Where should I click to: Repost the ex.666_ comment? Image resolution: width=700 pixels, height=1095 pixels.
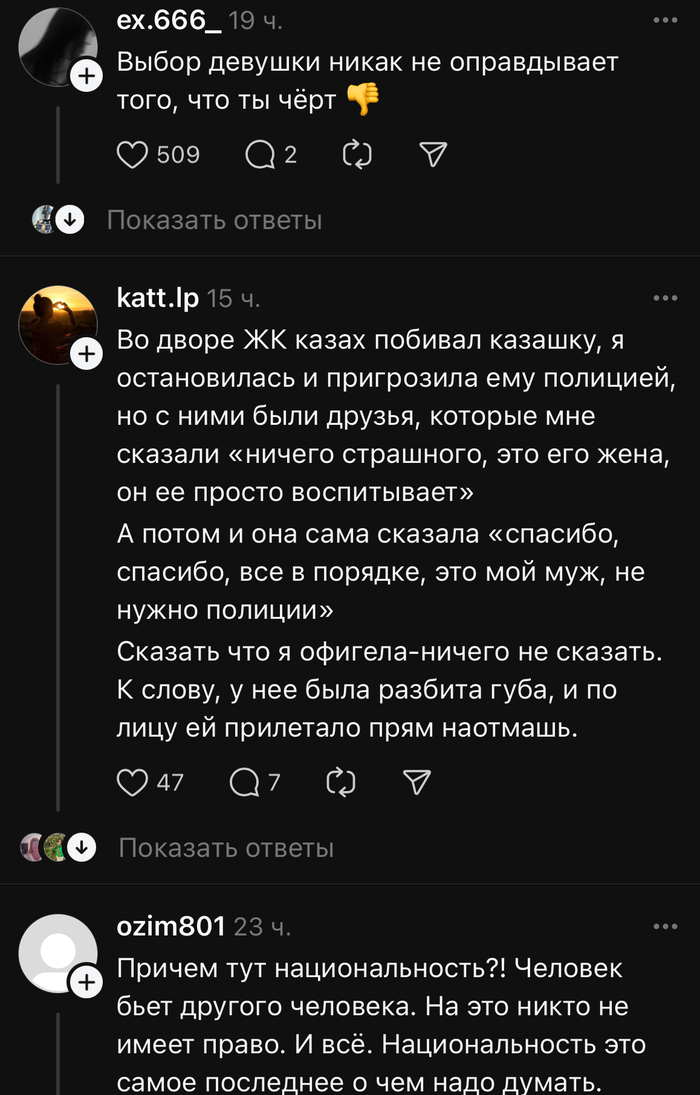[357, 155]
